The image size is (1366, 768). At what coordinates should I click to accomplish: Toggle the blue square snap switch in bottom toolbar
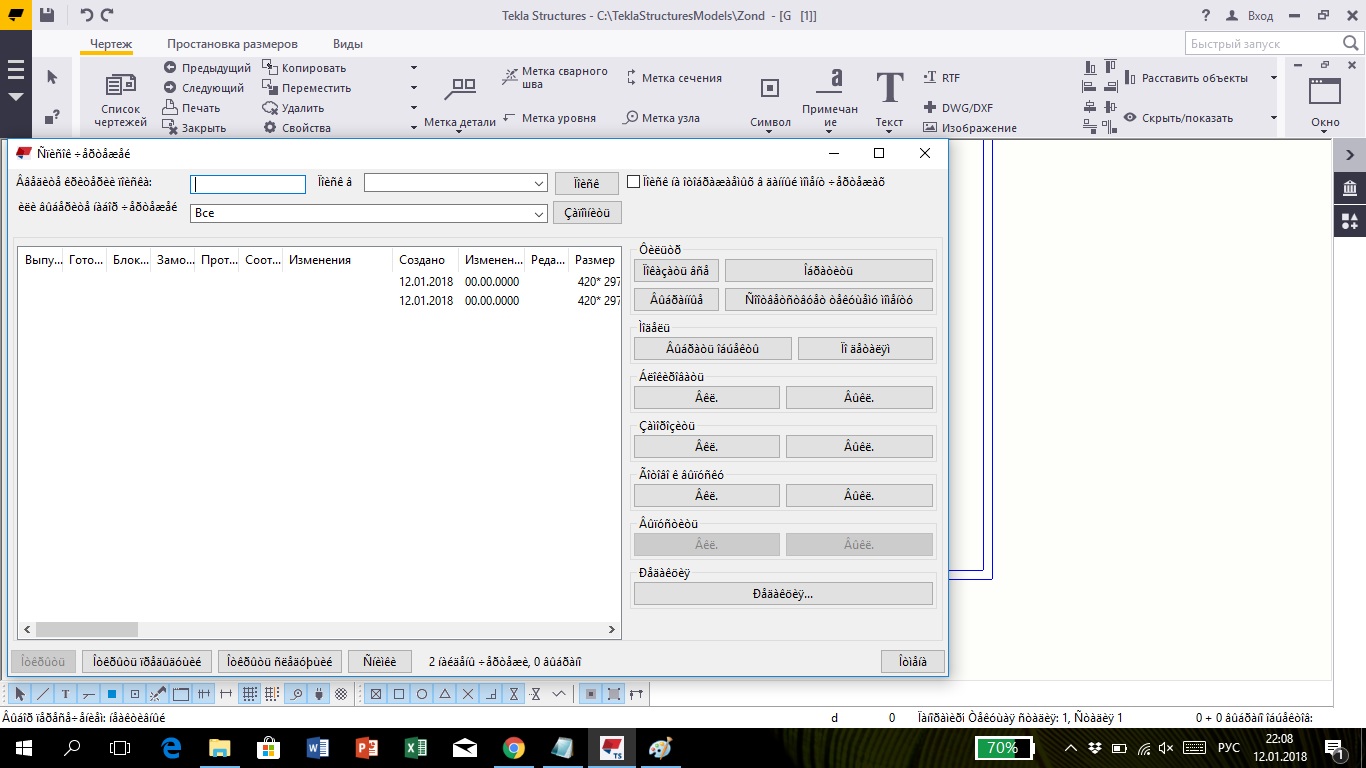tap(112, 693)
